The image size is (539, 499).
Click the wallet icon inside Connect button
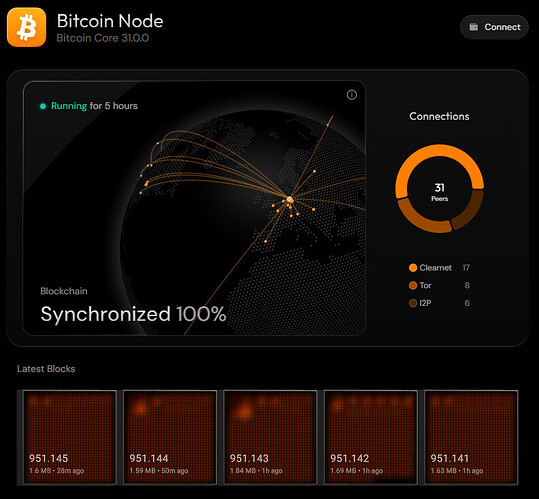[x=473, y=27]
